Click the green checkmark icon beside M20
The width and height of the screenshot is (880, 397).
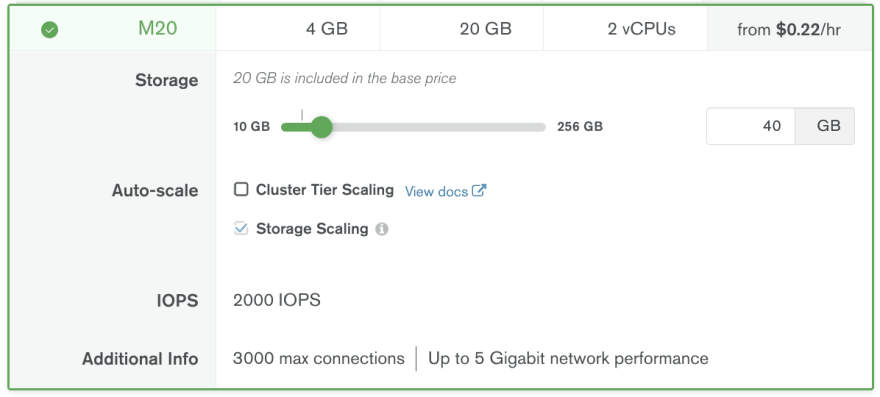click(49, 30)
